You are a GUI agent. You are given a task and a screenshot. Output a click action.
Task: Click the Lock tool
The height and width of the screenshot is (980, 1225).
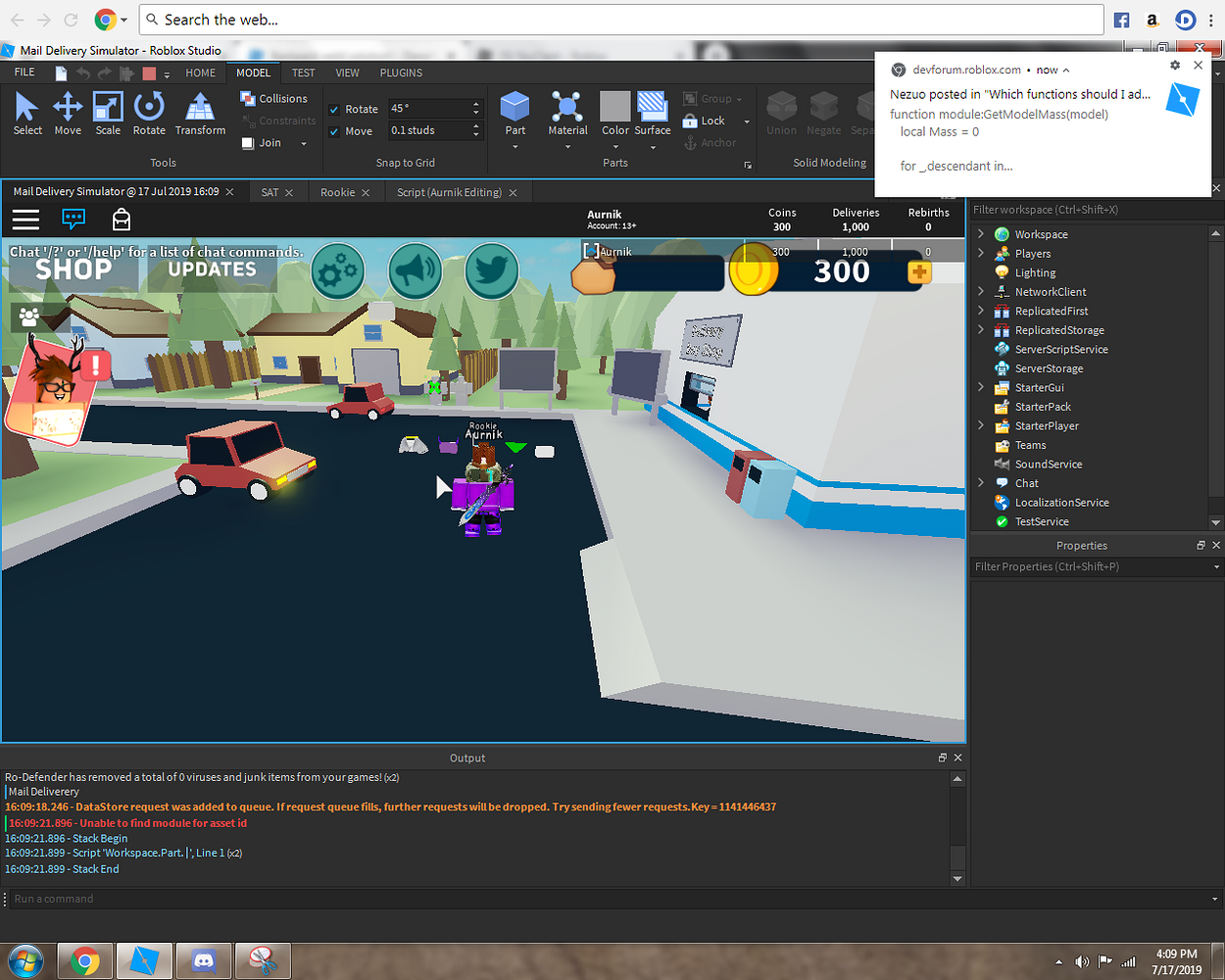tap(705, 121)
